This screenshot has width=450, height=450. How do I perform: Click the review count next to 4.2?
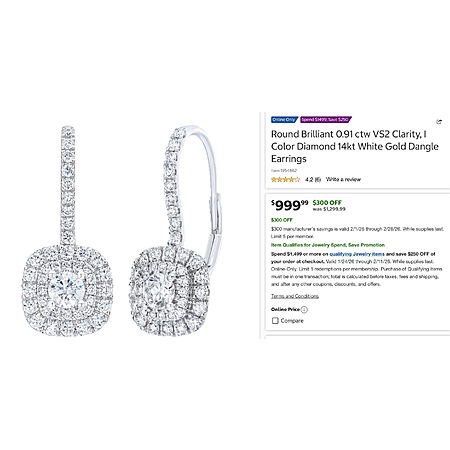[318, 180]
